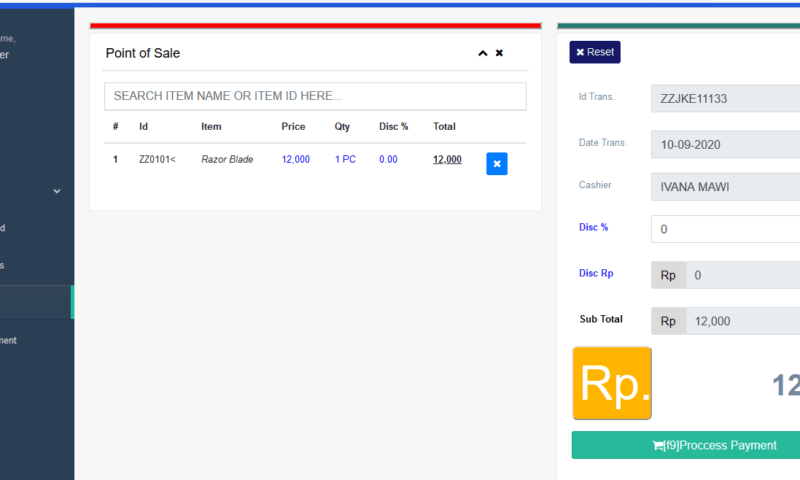
Task: Select the highlighted active sidebar menu item
Action: pos(37,303)
